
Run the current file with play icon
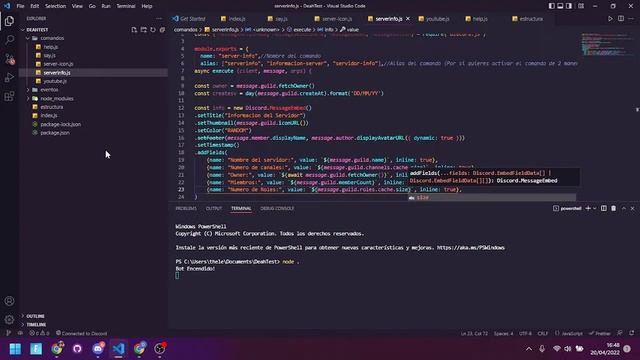610,19
